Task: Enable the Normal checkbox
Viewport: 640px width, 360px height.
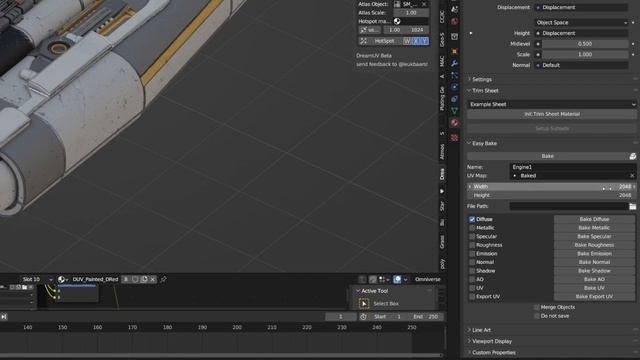Action: pyautogui.click(x=472, y=262)
